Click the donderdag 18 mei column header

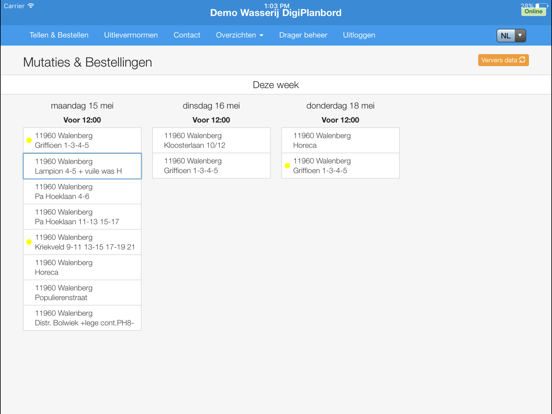[x=340, y=106]
